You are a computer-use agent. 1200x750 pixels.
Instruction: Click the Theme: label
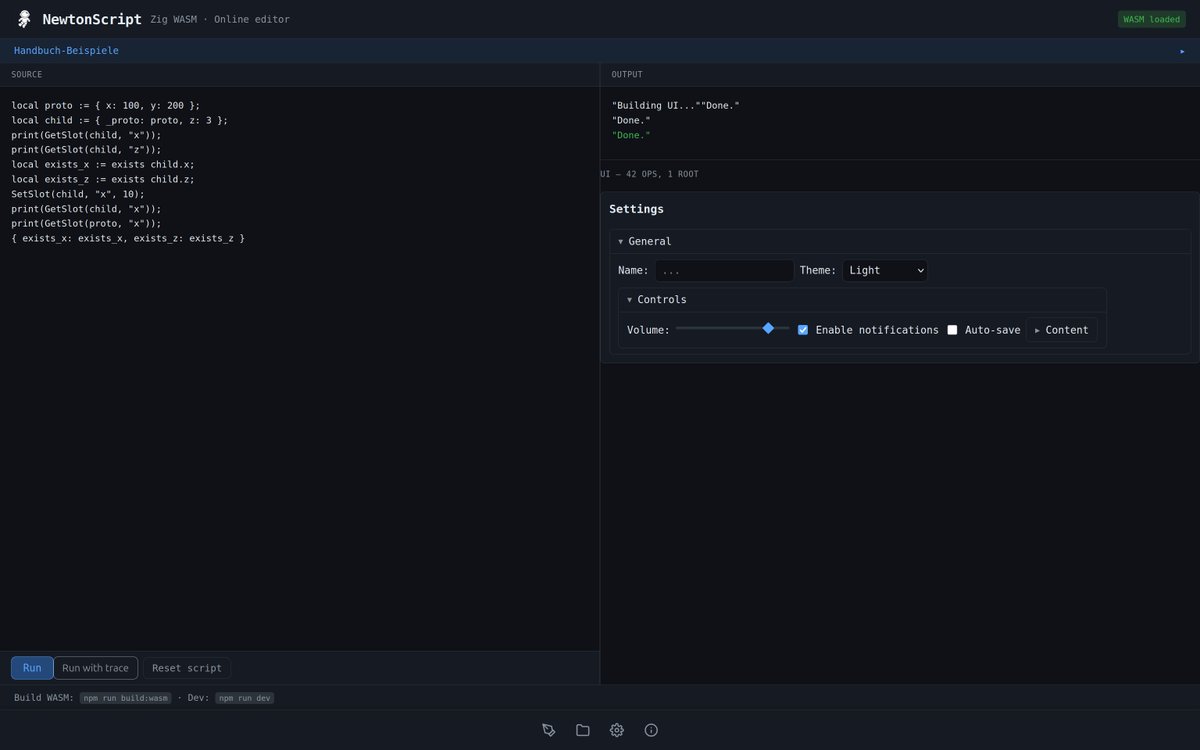(x=818, y=270)
